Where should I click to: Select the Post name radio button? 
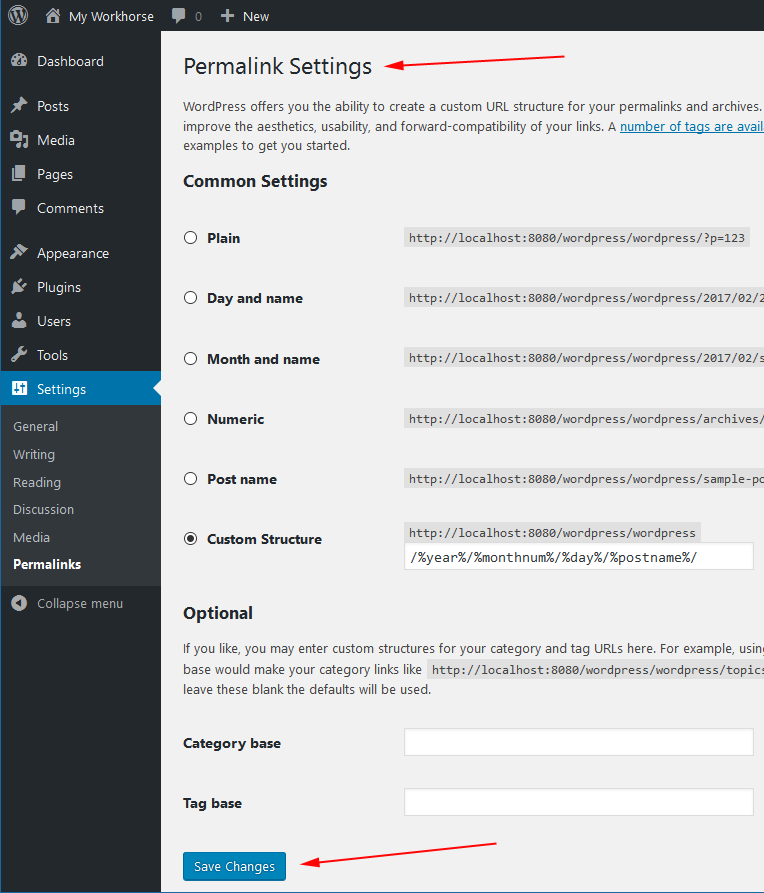(x=191, y=478)
